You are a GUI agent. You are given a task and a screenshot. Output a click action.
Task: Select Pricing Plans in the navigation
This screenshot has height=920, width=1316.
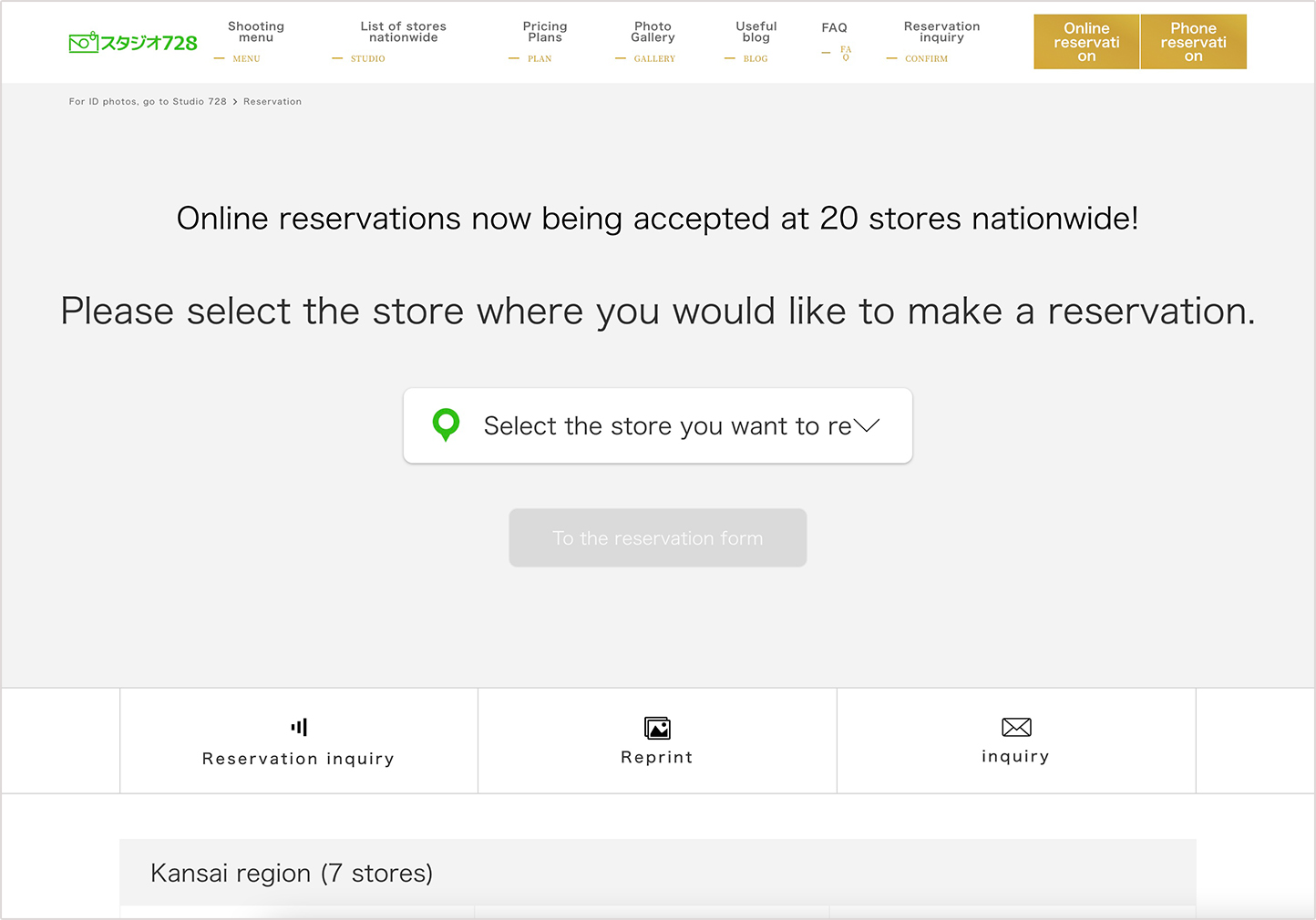pyautogui.click(x=544, y=41)
